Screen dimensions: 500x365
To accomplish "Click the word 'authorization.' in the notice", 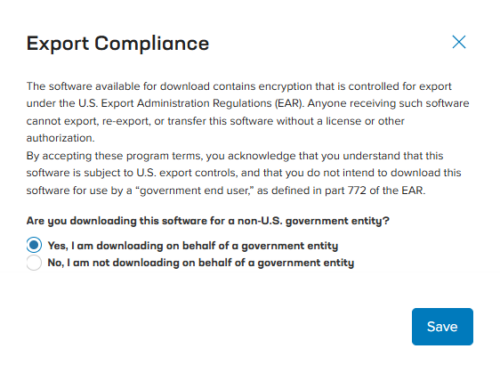I will (60, 138).
